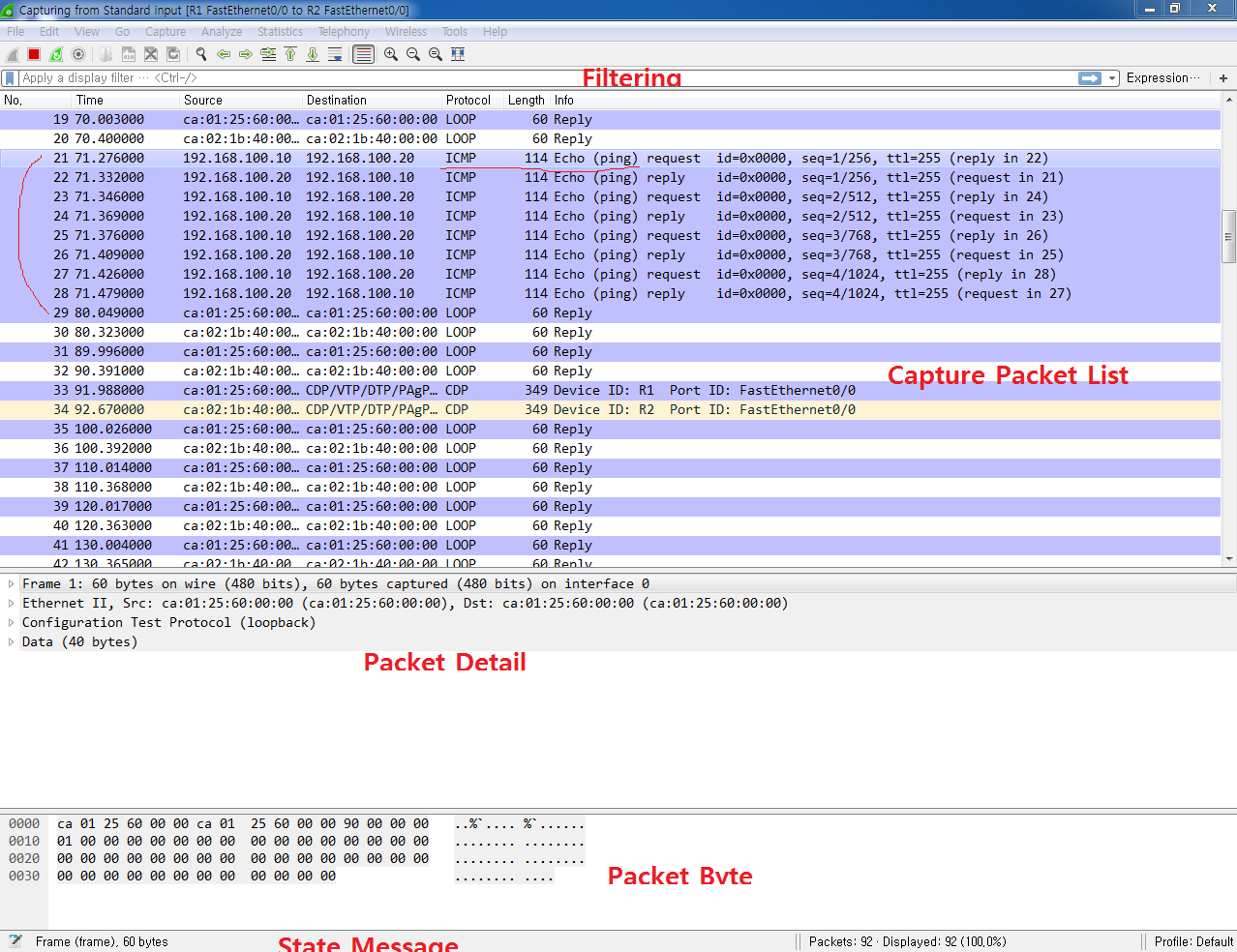The height and width of the screenshot is (952, 1237).
Task: Click the open capture file icon
Action: tap(106, 54)
